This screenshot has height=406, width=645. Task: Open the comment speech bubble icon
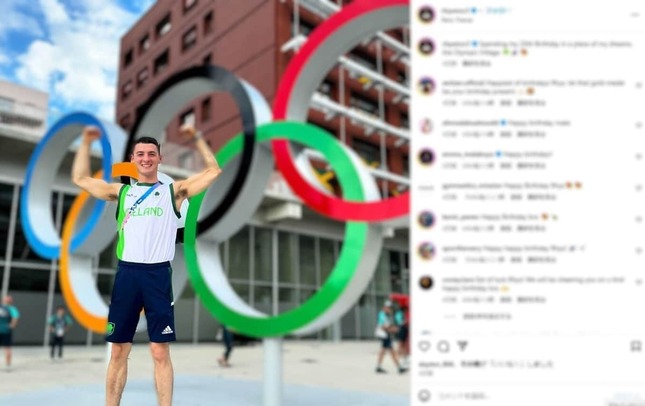click(443, 346)
